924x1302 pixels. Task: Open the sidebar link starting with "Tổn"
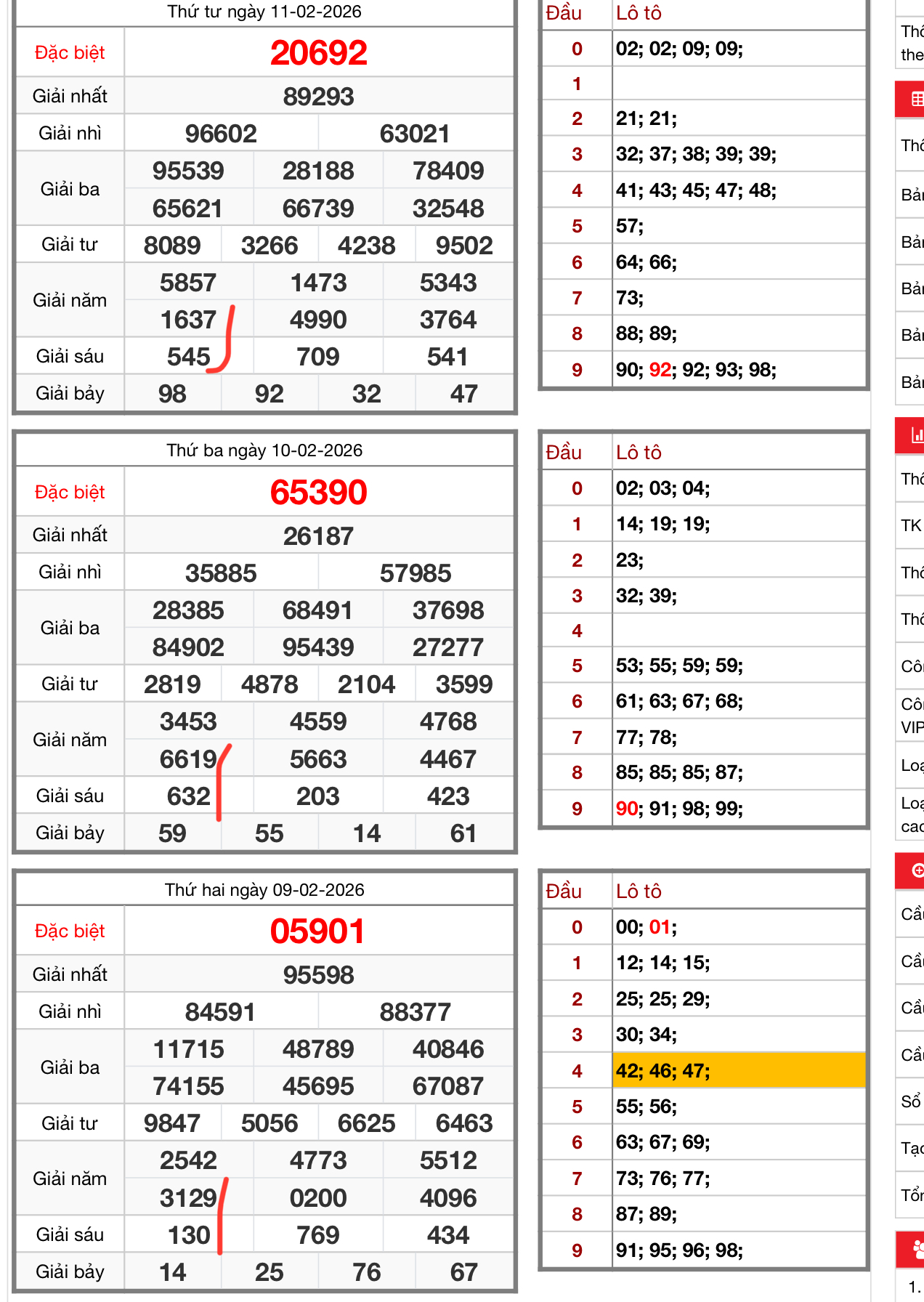(x=912, y=1195)
